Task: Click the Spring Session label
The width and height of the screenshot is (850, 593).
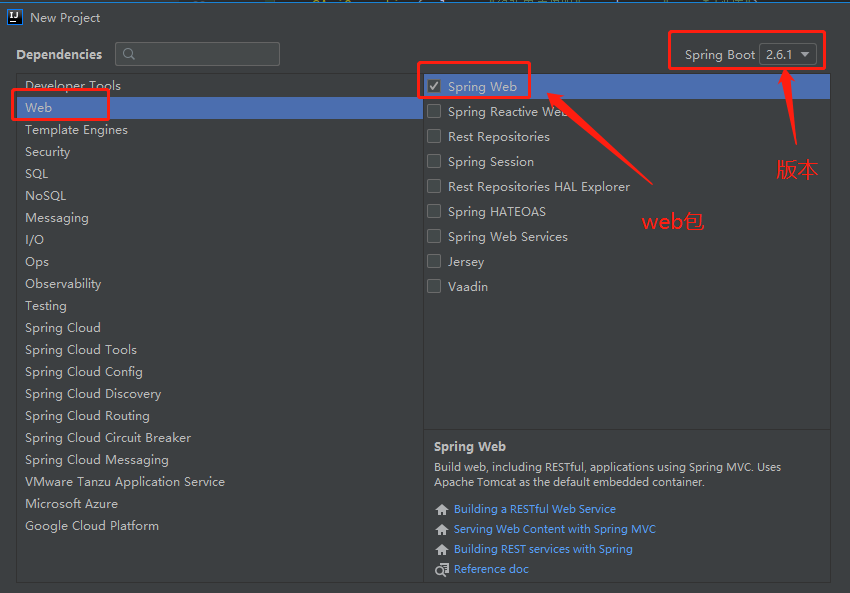Action: [x=491, y=162]
